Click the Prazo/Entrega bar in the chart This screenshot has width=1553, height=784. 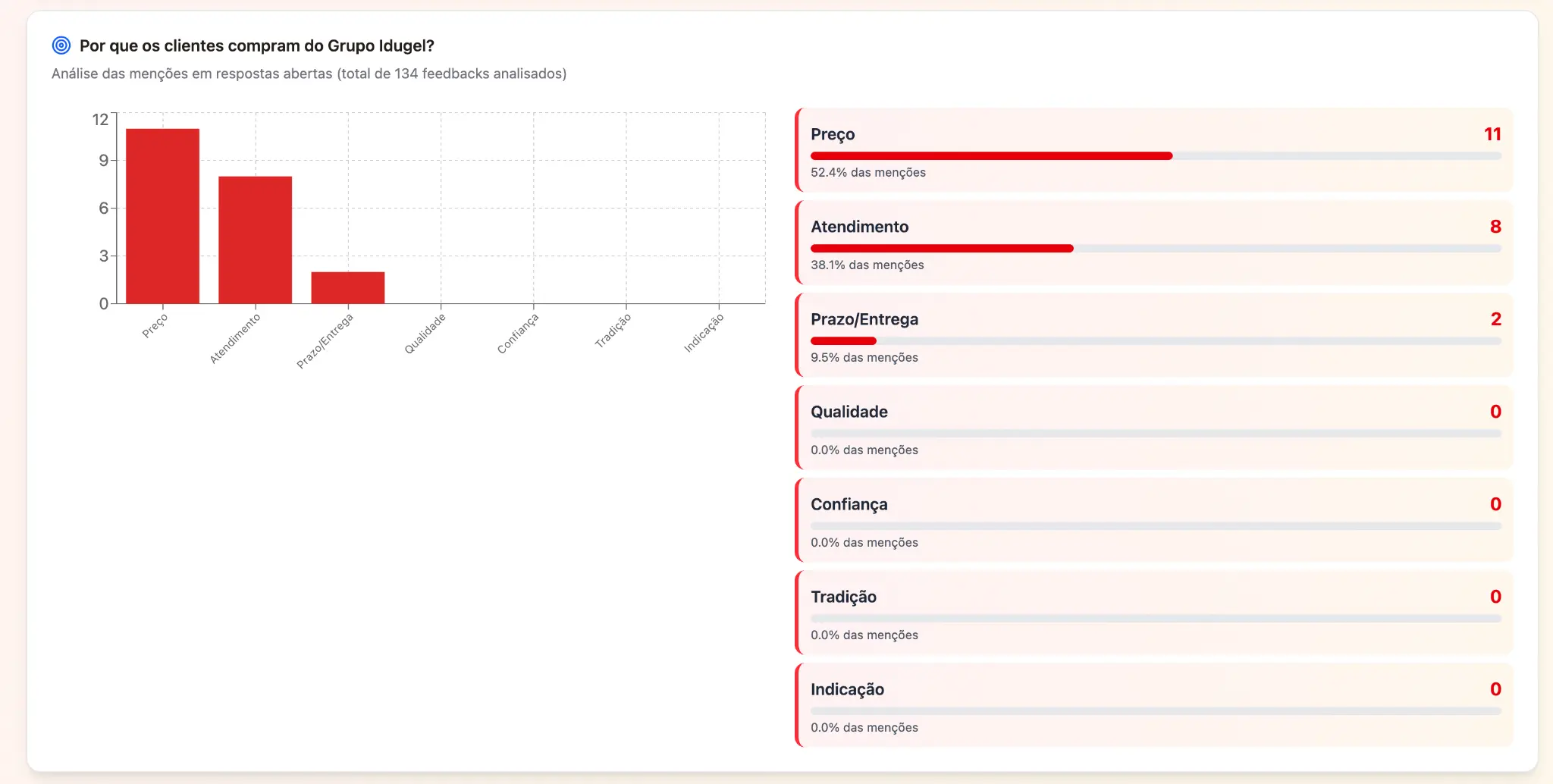tap(347, 287)
